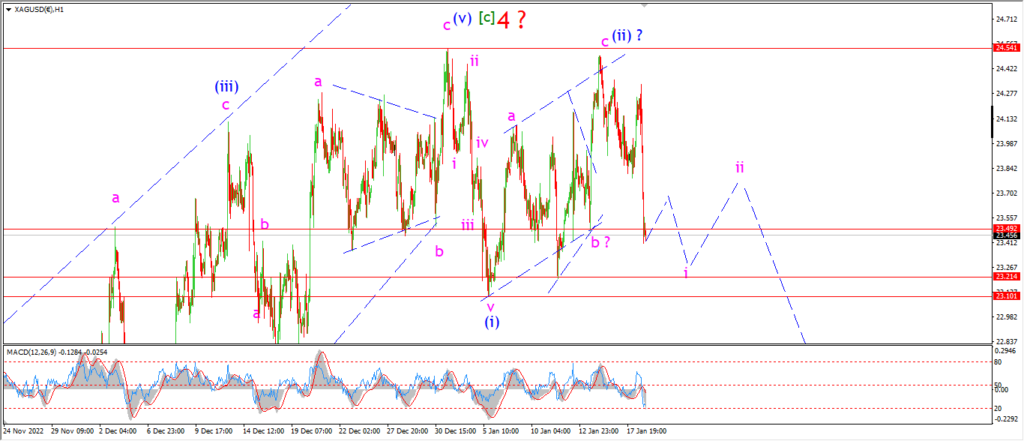Click the blue (iii) wave label
Screen dimensions: 1024x441
(x=227, y=86)
